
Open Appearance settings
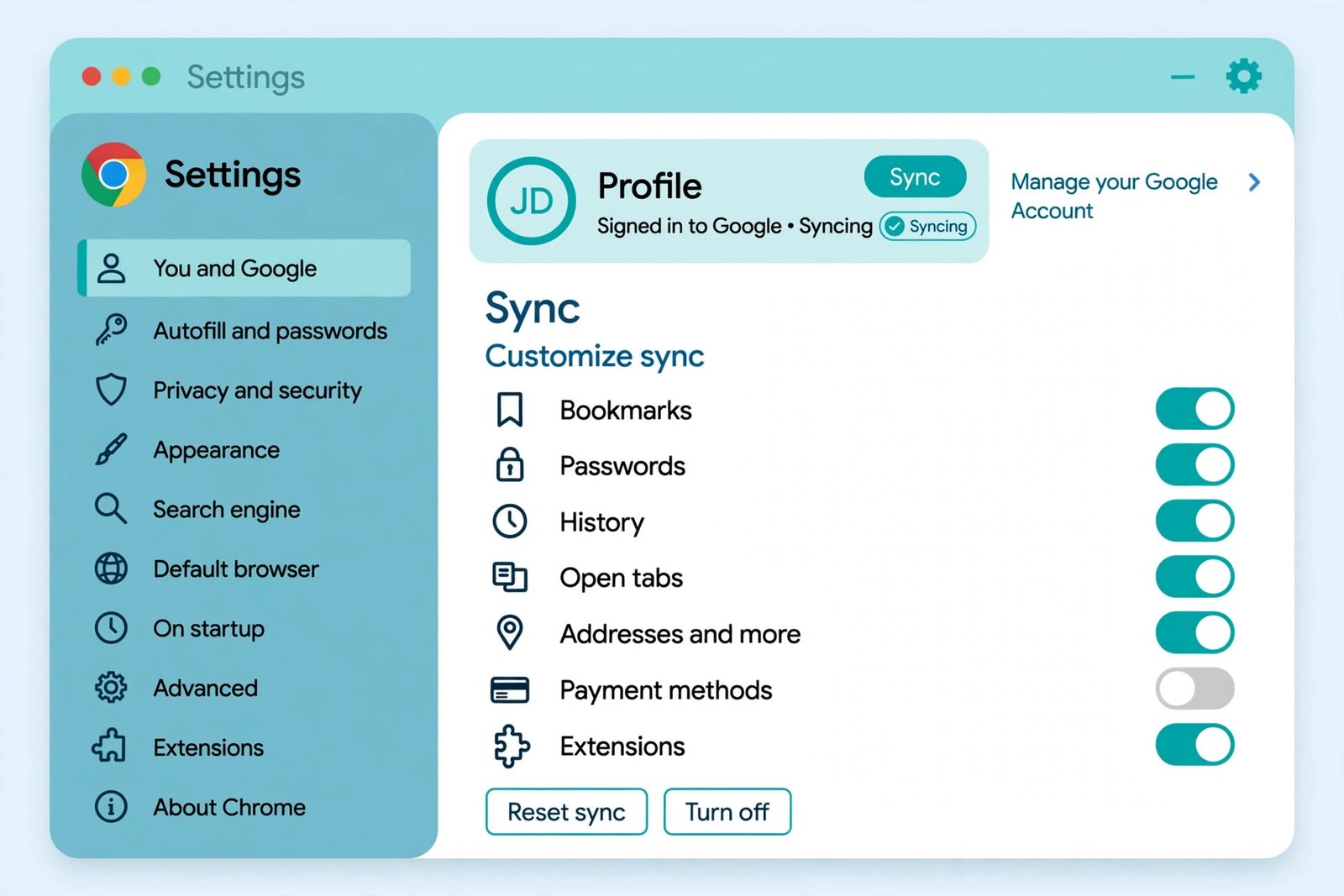244,450
